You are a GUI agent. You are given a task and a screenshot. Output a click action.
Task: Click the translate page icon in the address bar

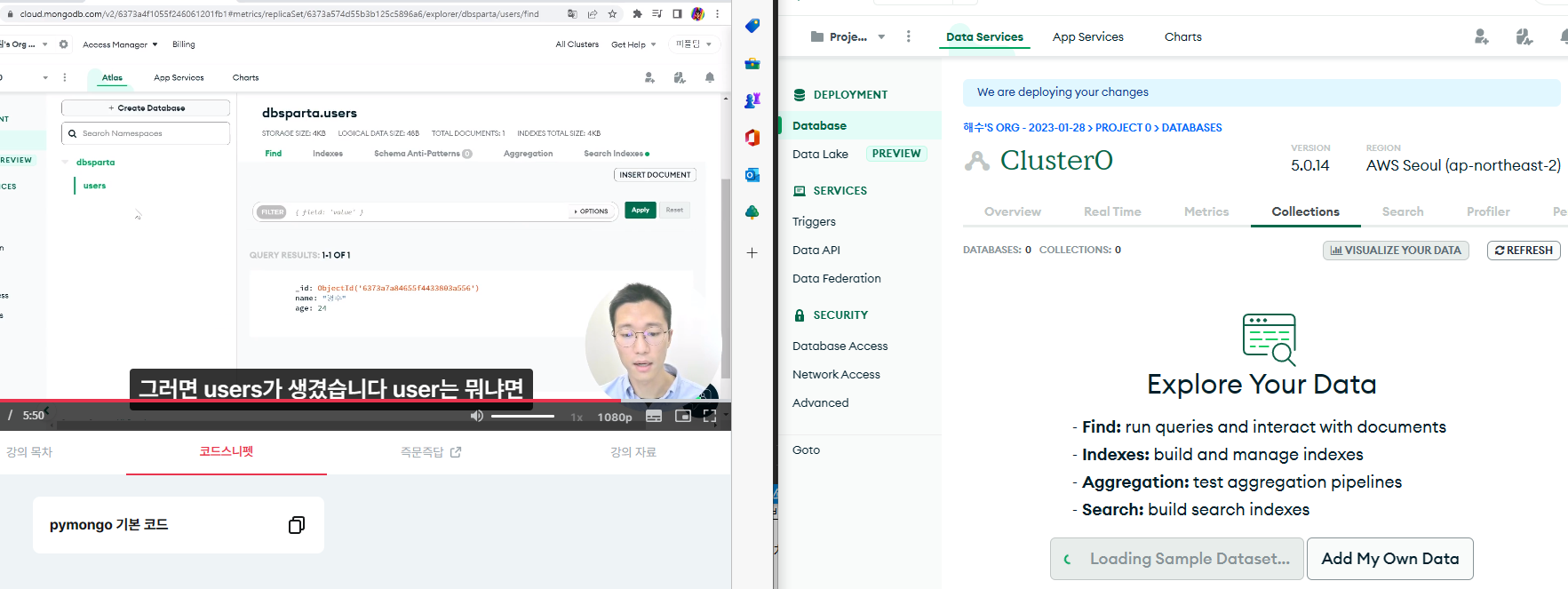(572, 14)
